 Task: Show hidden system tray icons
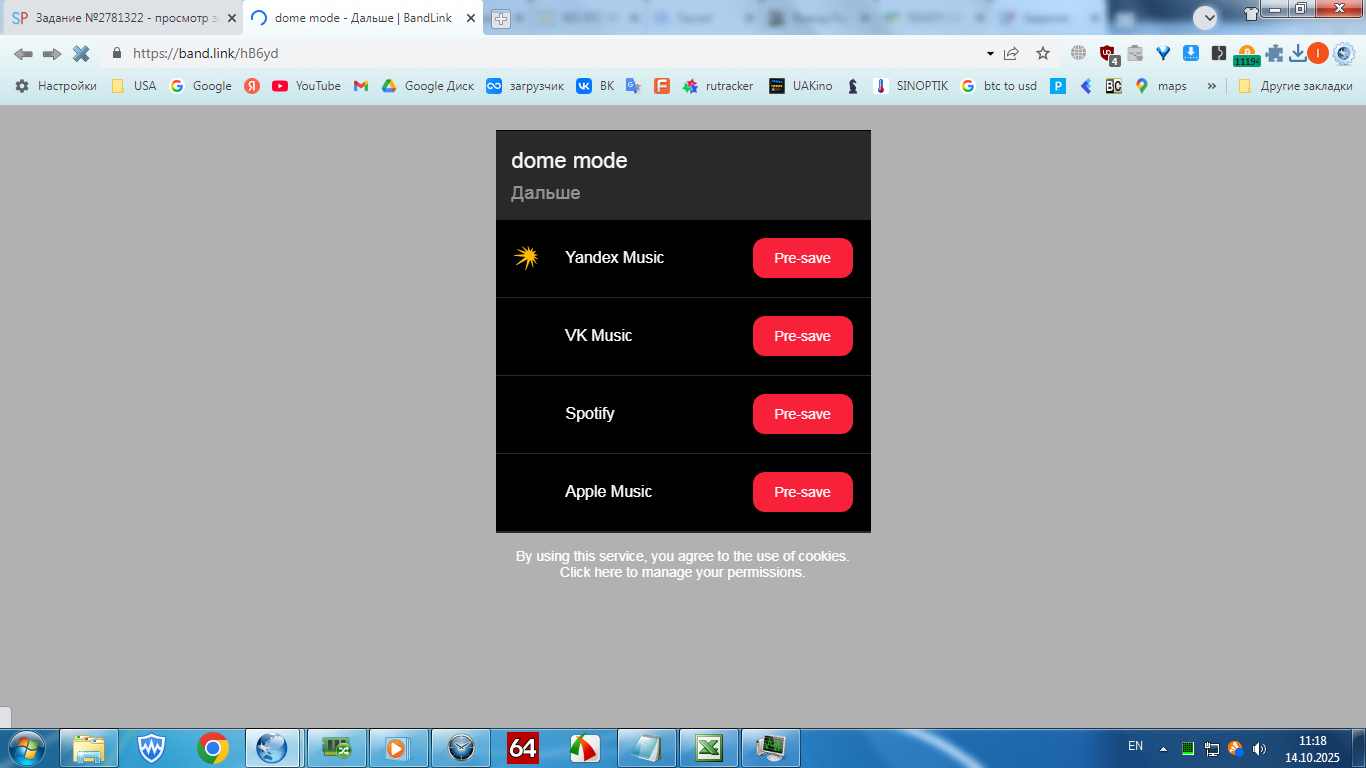(1163, 748)
